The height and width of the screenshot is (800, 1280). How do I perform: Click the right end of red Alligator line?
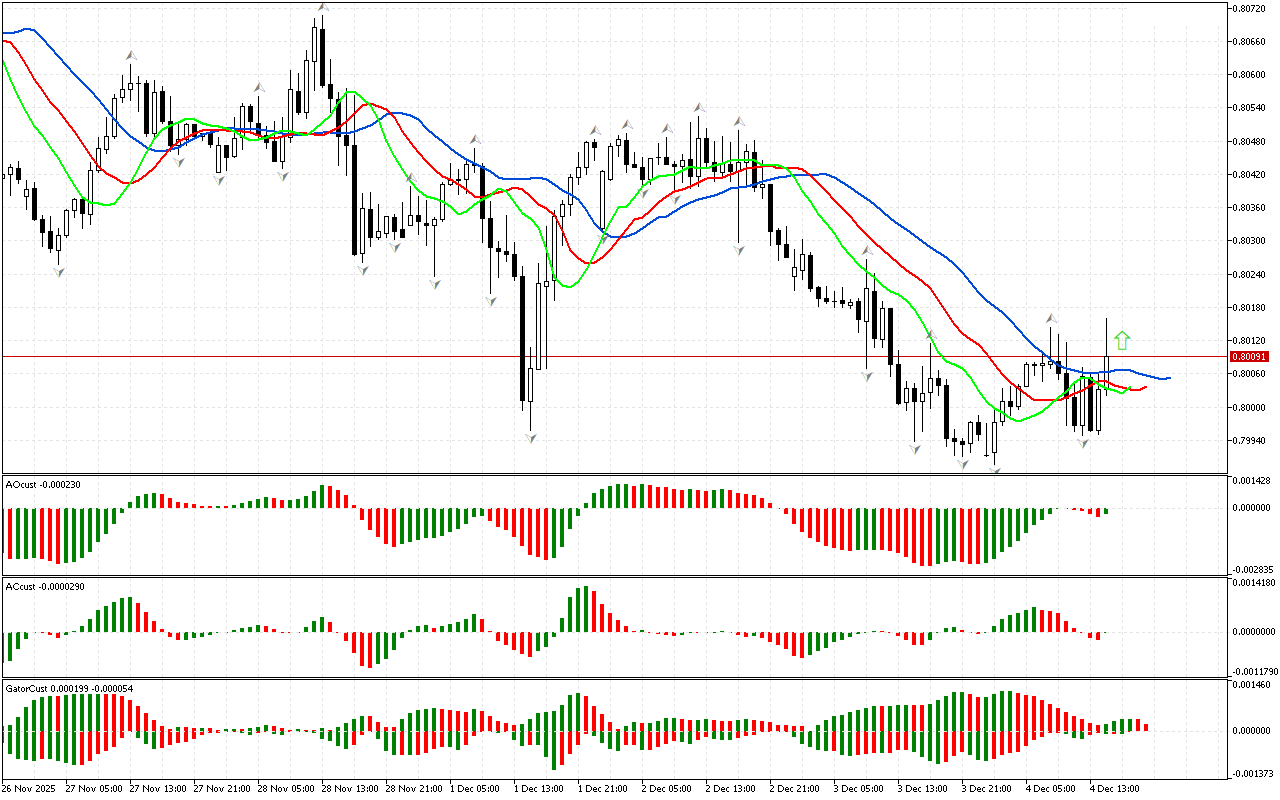tap(1144, 387)
